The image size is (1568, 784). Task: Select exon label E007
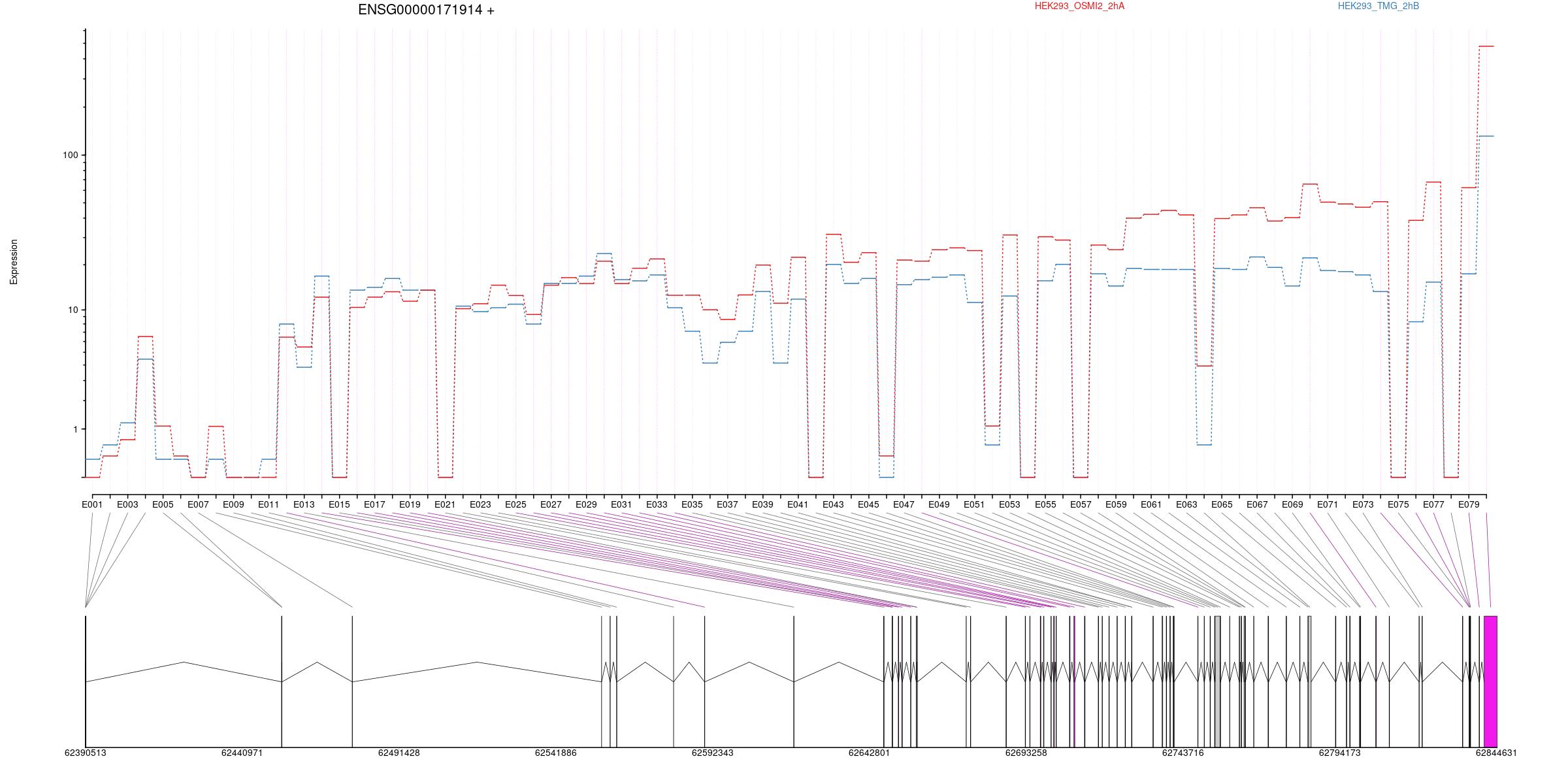coord(198,504)
